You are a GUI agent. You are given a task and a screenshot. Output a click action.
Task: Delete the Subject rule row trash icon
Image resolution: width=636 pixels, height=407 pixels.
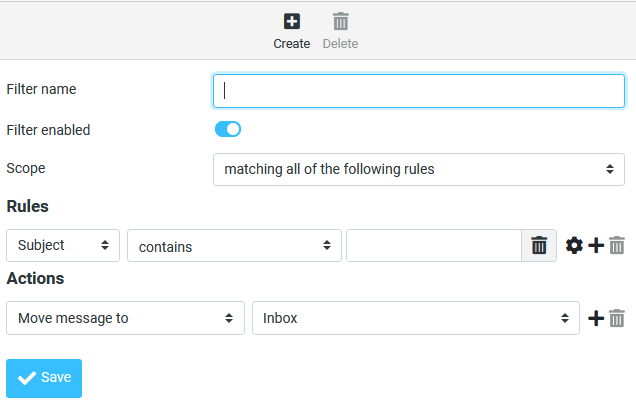pos(617,245)
